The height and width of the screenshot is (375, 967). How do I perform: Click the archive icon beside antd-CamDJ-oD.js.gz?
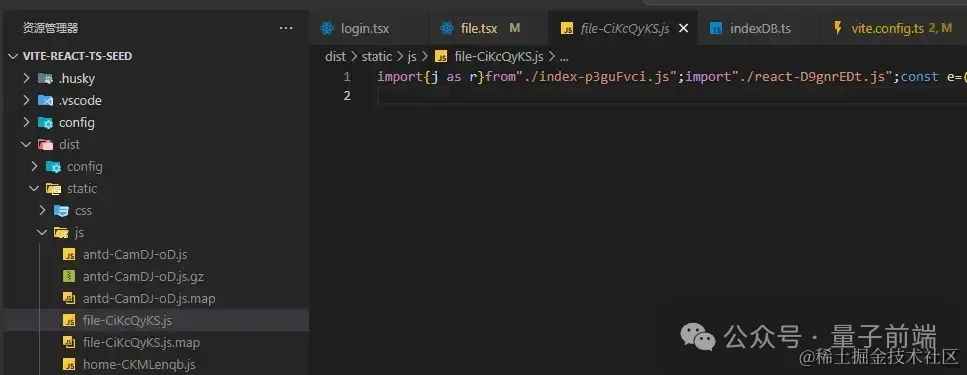point(70,276)
